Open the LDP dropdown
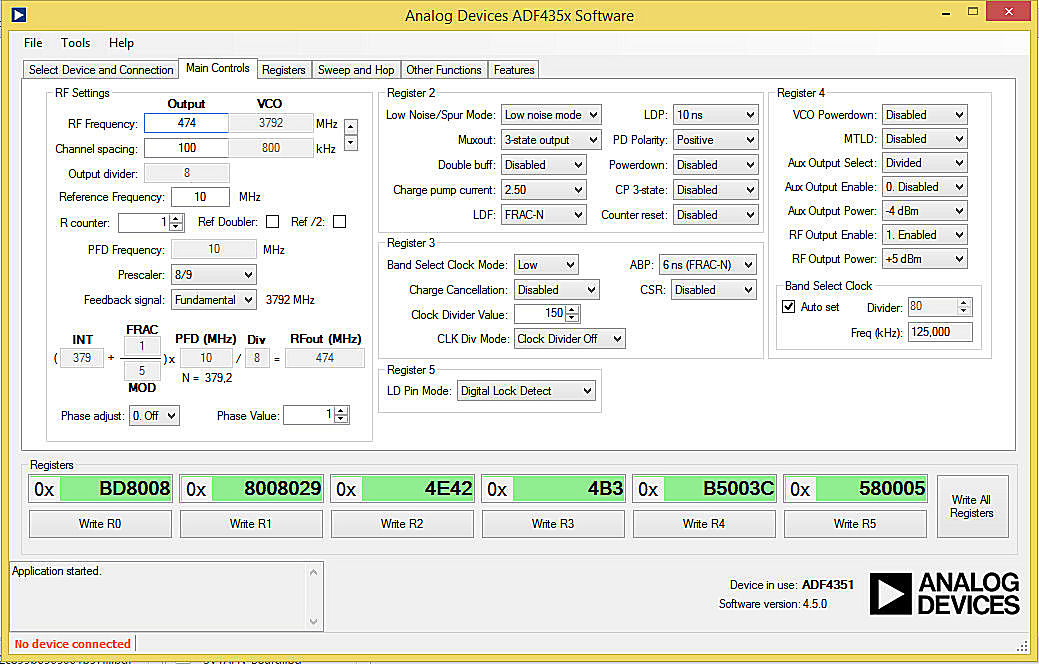This screenshot has width=1039, height=664. click(716, 115)
